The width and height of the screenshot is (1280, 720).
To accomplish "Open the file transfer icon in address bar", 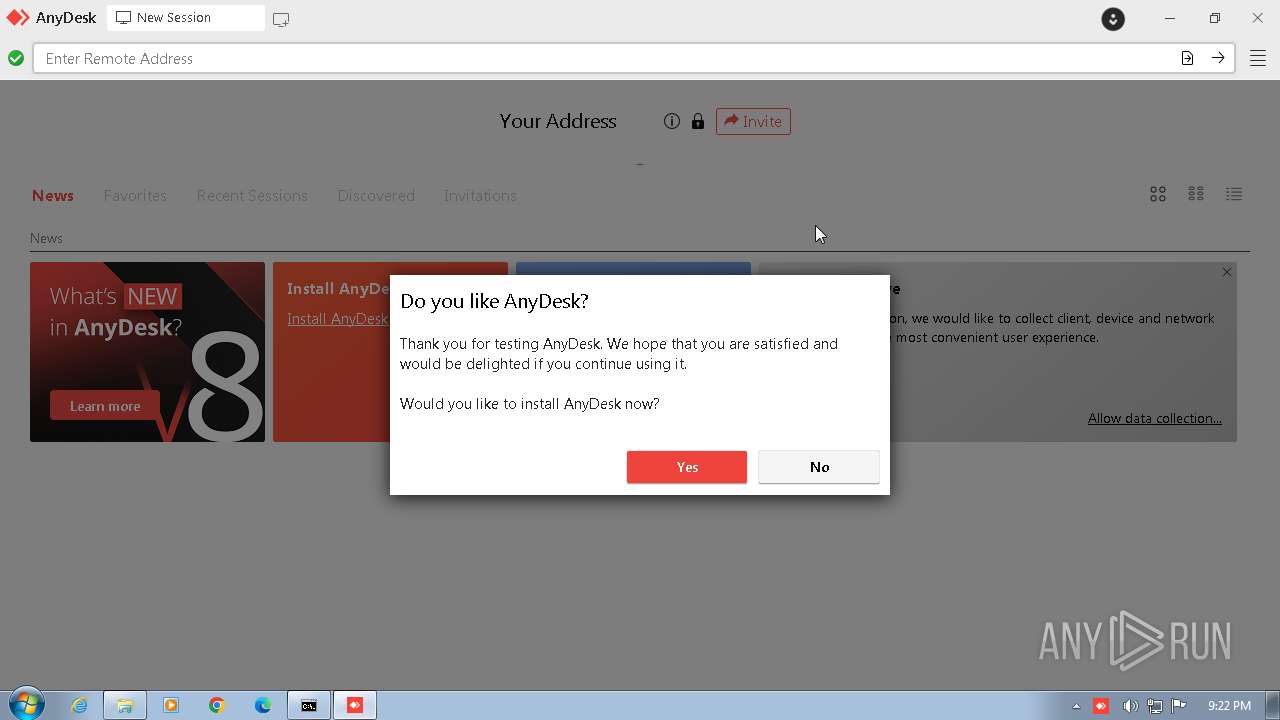I will pyautogui.click(x=1187, y=58).
